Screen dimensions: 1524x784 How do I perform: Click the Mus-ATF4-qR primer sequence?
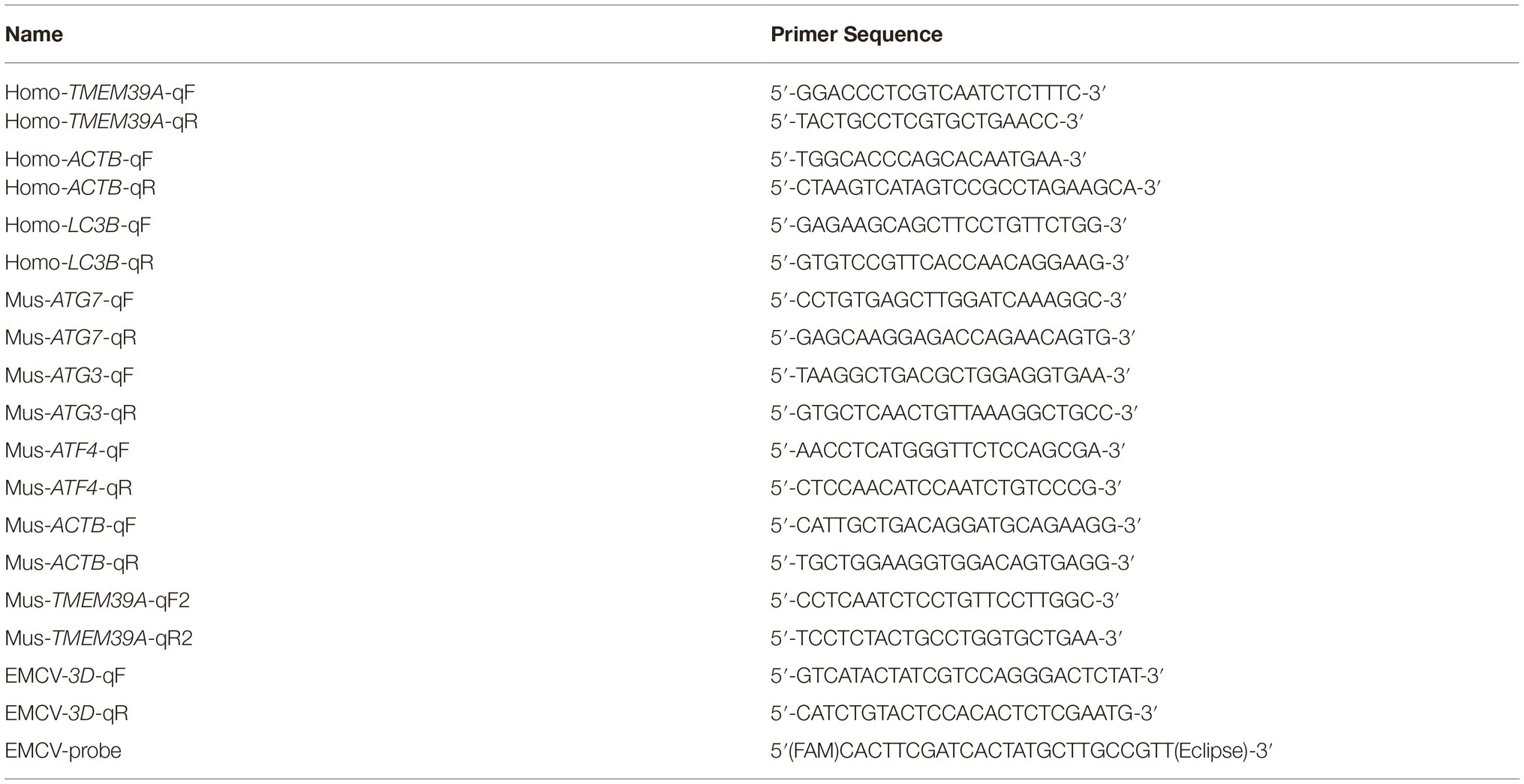click(945, 488)
